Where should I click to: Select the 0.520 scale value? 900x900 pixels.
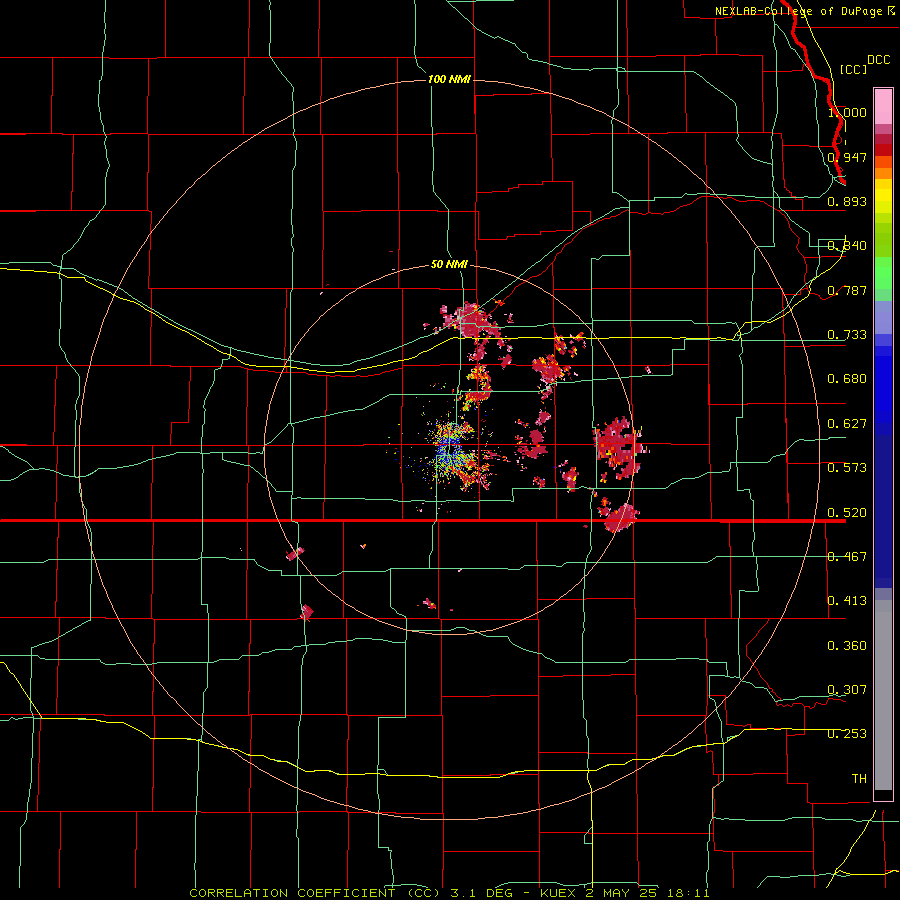click(847, 512)
